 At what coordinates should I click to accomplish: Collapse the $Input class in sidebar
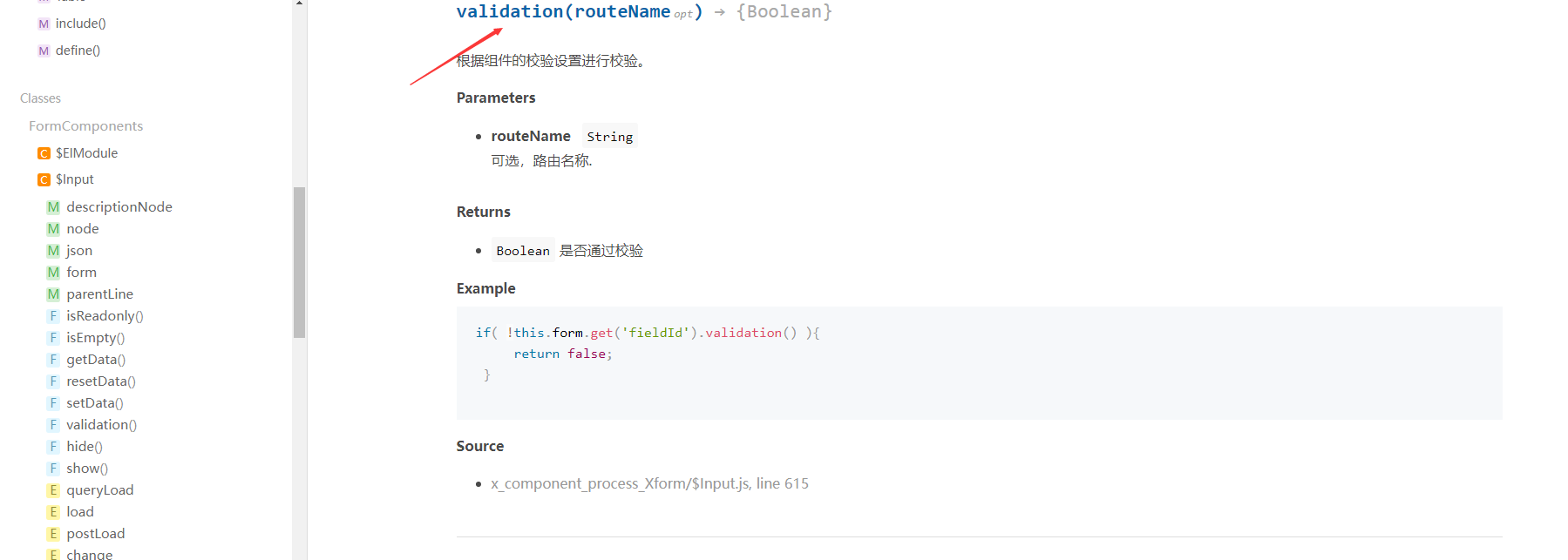(x=75, y=179)
